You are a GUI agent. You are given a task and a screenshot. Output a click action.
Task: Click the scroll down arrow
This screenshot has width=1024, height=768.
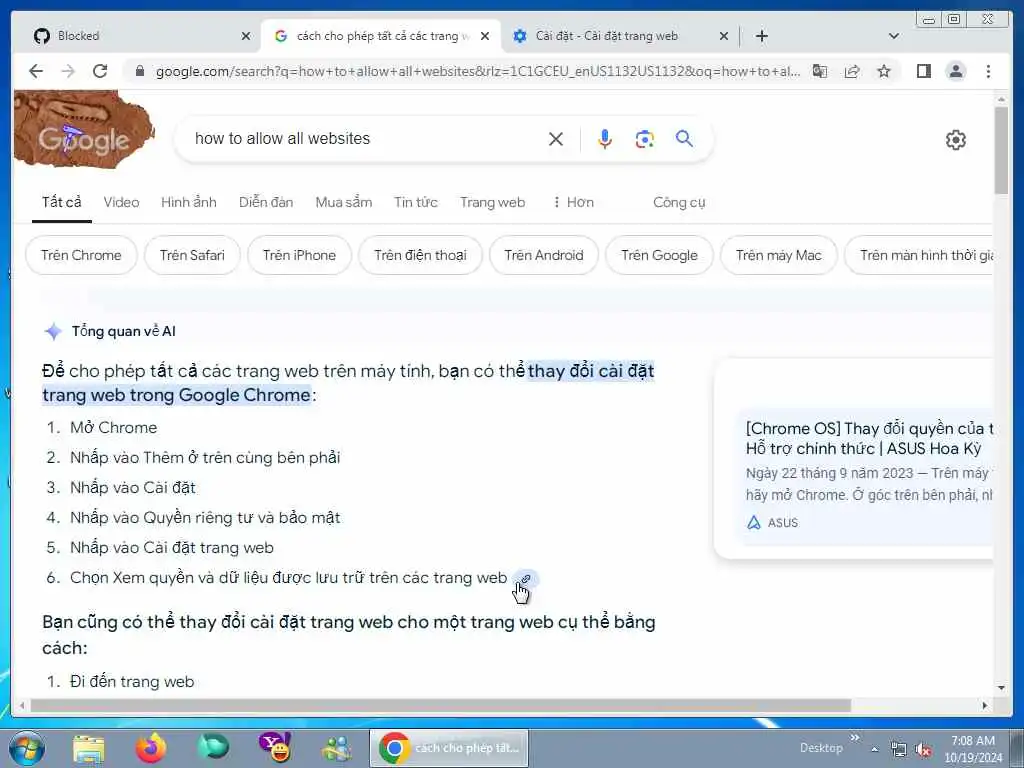click(1001, 688)
